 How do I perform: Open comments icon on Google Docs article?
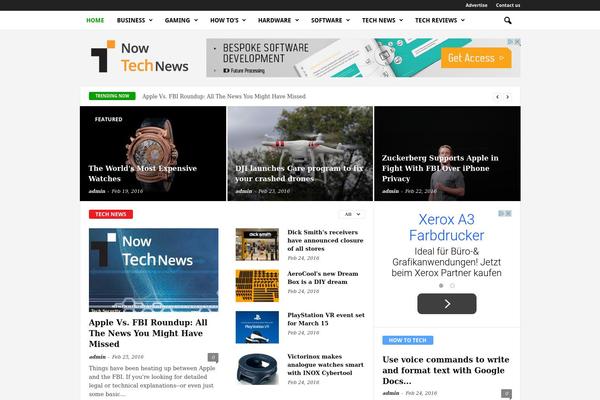(506, 393)
